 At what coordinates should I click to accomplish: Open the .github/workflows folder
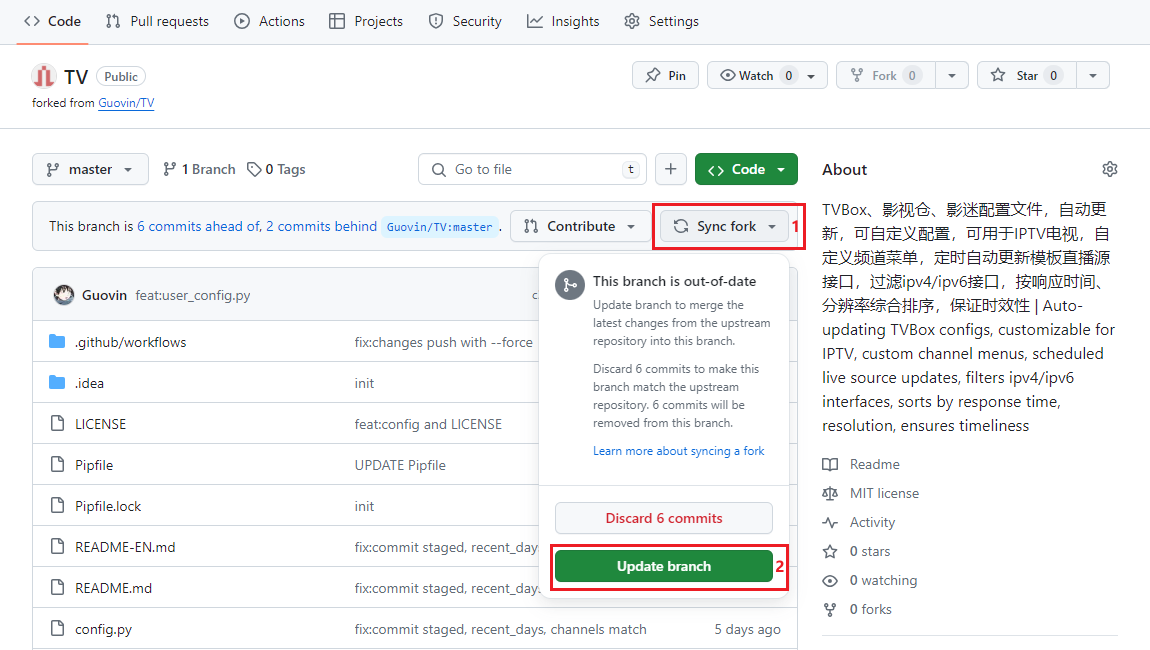(131, 343)
